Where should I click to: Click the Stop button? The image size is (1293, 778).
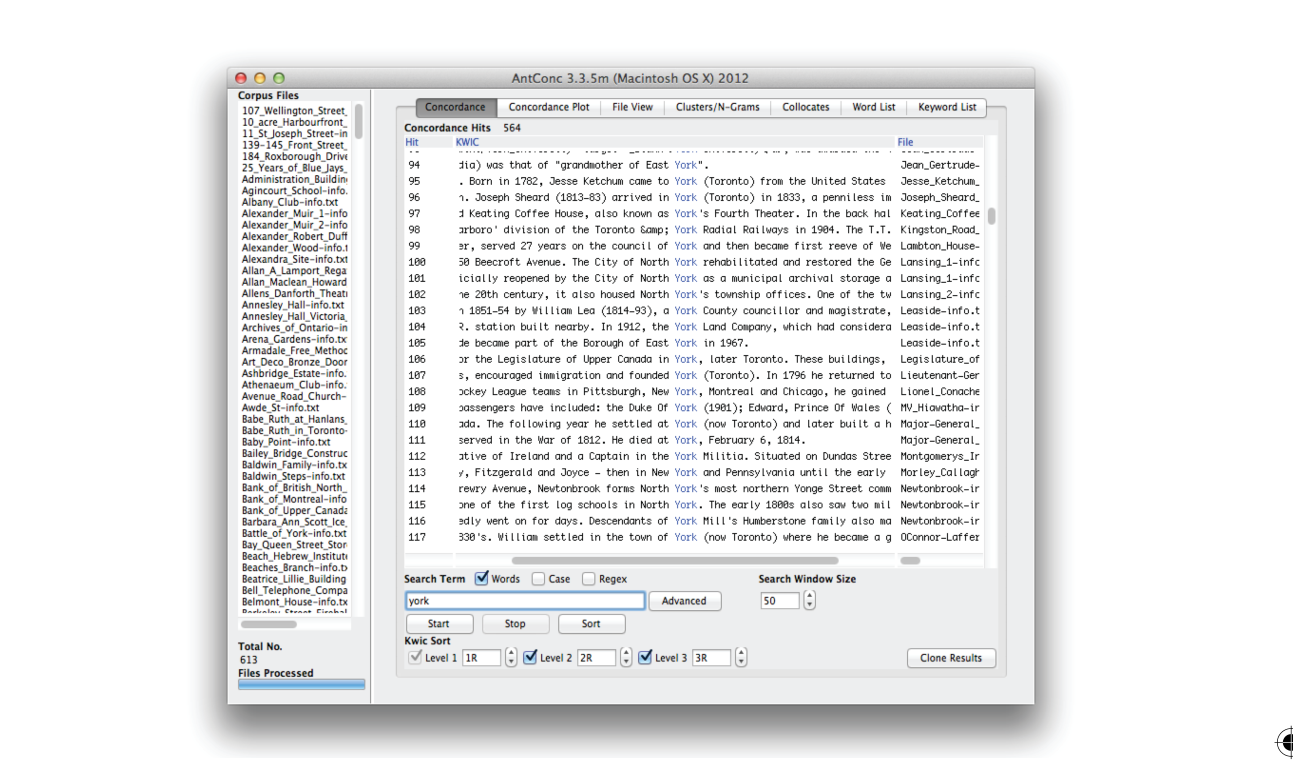515,624
